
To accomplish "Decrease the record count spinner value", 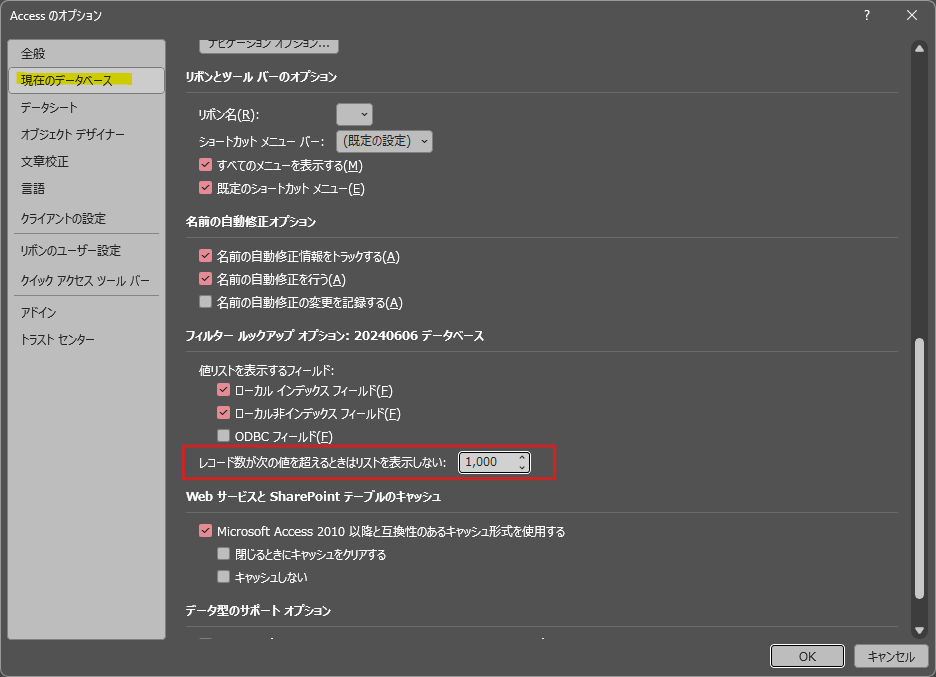I will click(x=521, y=467).
